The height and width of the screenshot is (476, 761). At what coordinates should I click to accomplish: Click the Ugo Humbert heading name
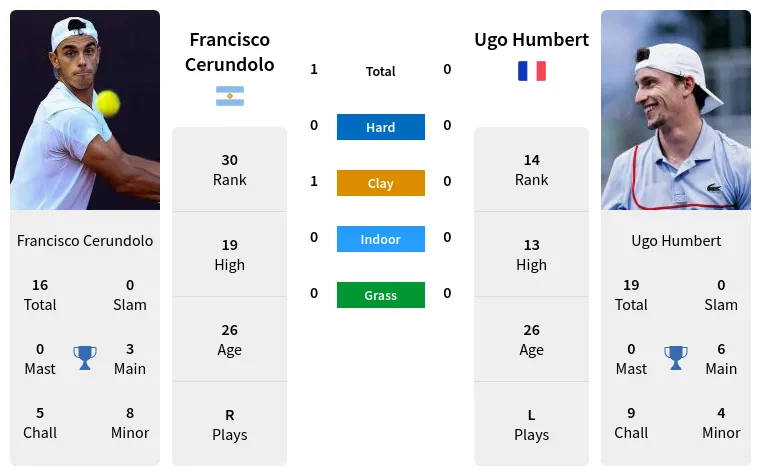tap(531, 40)
